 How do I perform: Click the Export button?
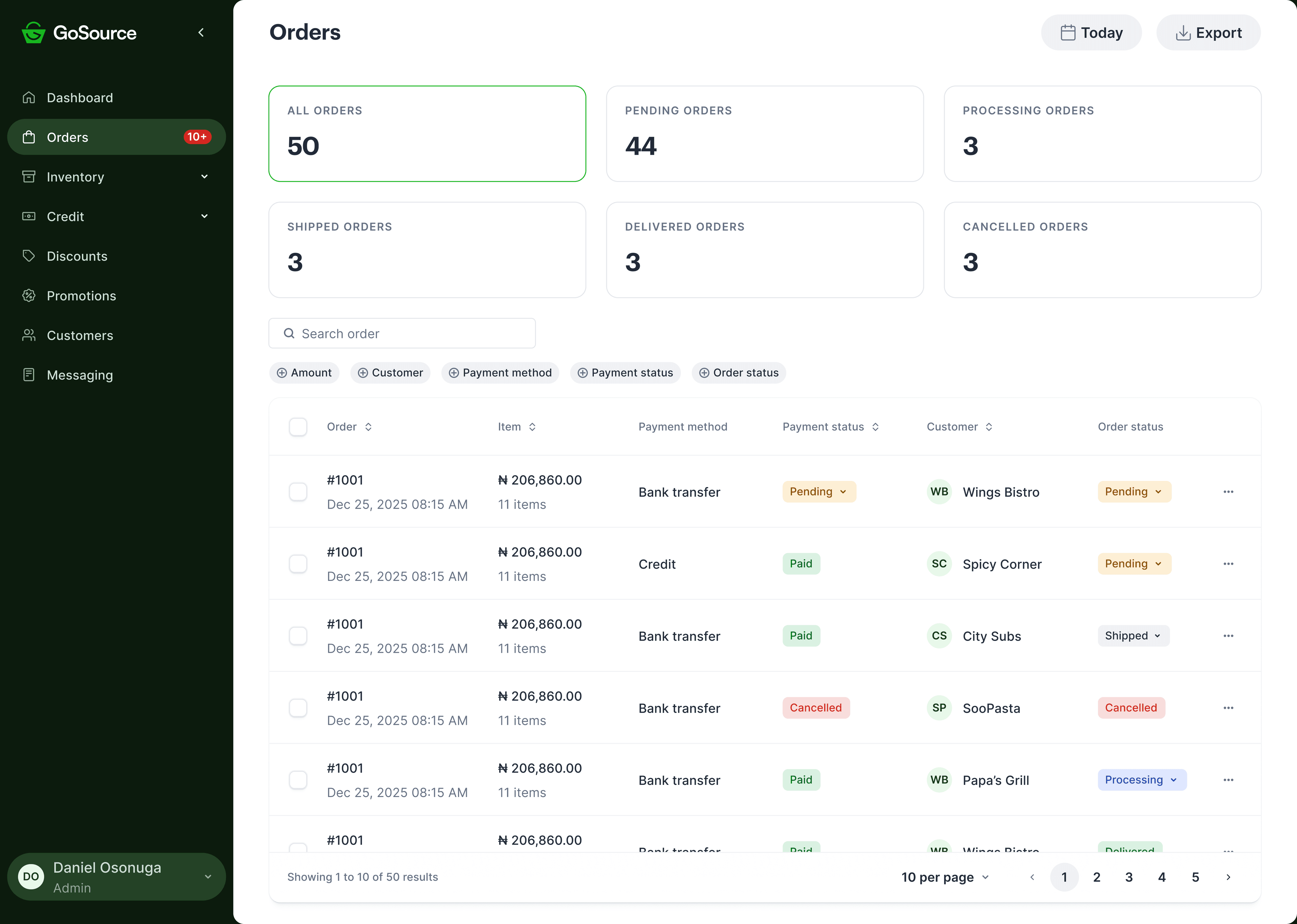click(x=1208, y=32)
